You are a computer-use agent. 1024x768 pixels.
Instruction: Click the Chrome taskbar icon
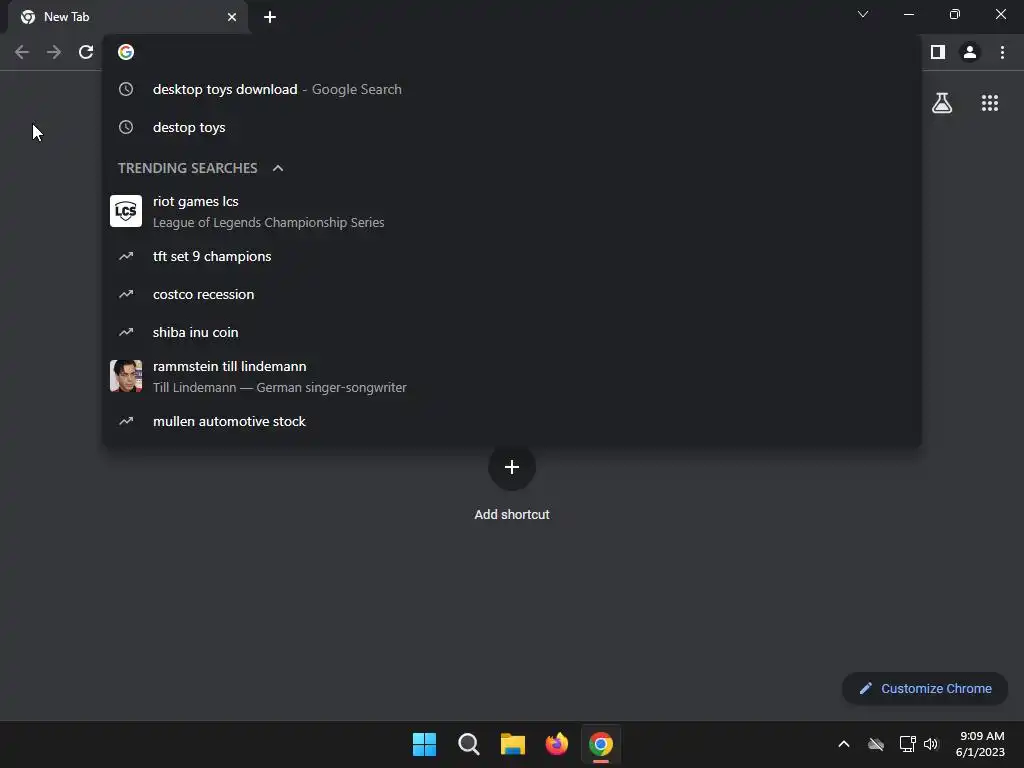(x=601, y=744)
